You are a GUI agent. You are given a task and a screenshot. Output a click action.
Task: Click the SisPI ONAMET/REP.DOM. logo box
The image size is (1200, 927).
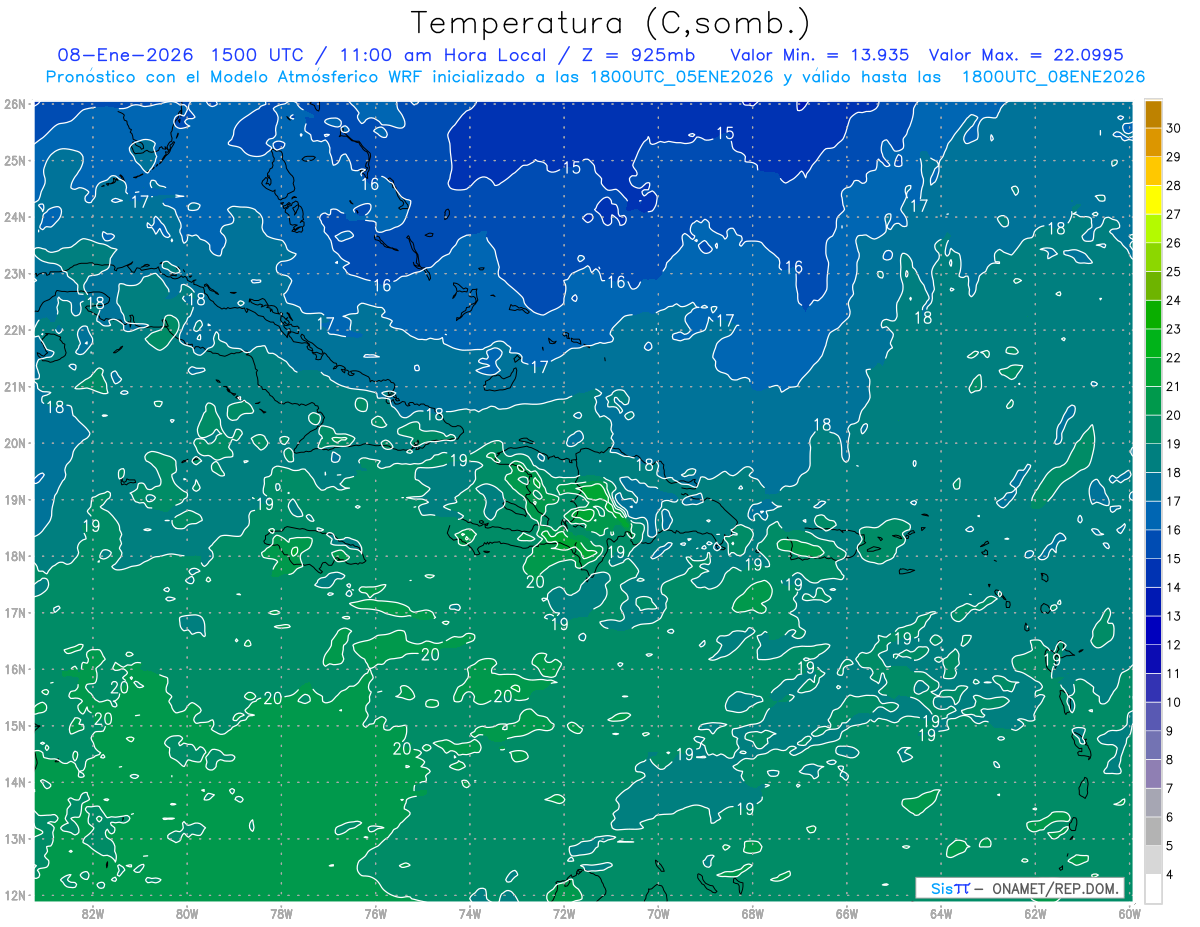1019,888
